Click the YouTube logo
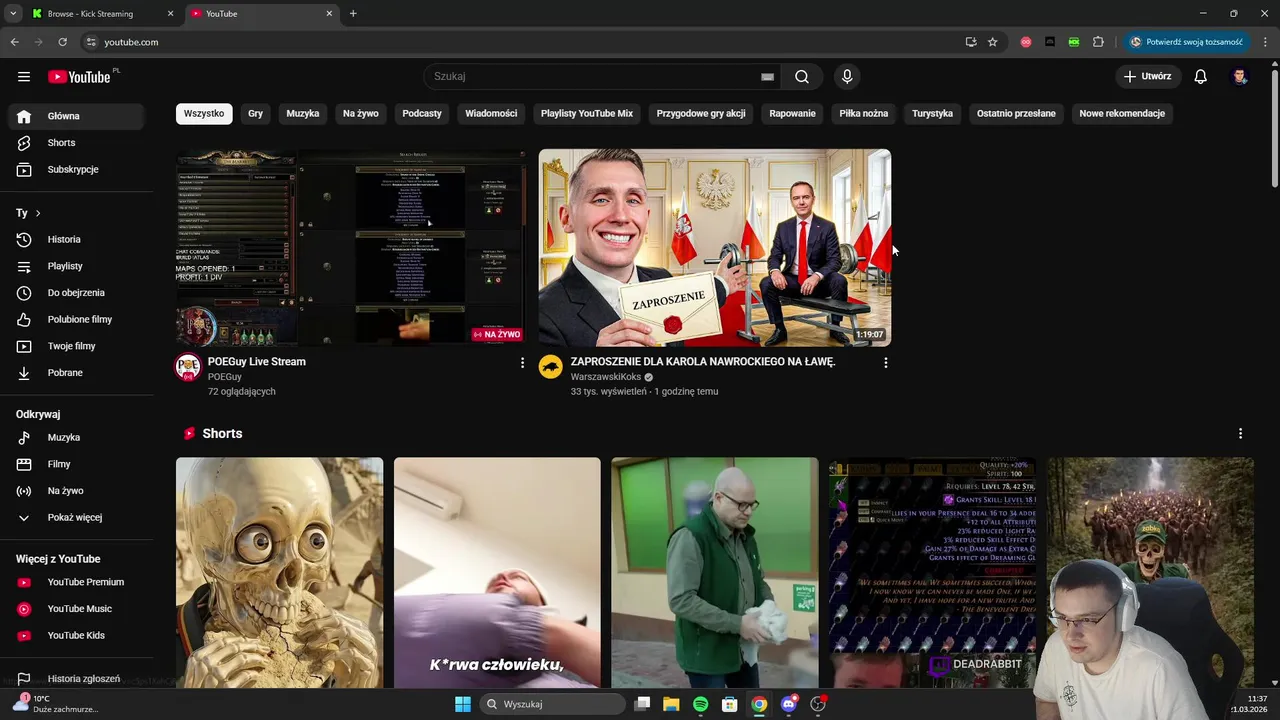This screenshot has width=1280, height=720. (80, 77)
